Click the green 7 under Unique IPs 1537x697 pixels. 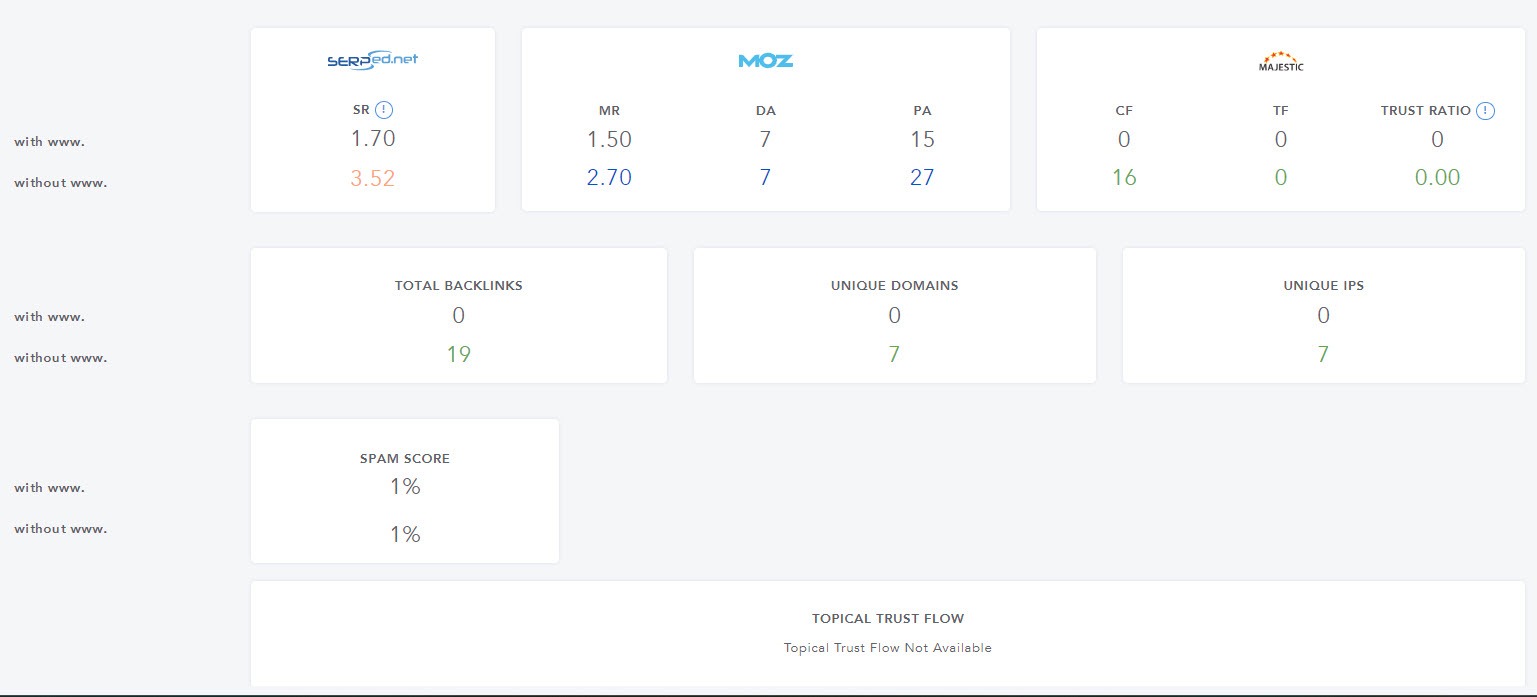1323,354
